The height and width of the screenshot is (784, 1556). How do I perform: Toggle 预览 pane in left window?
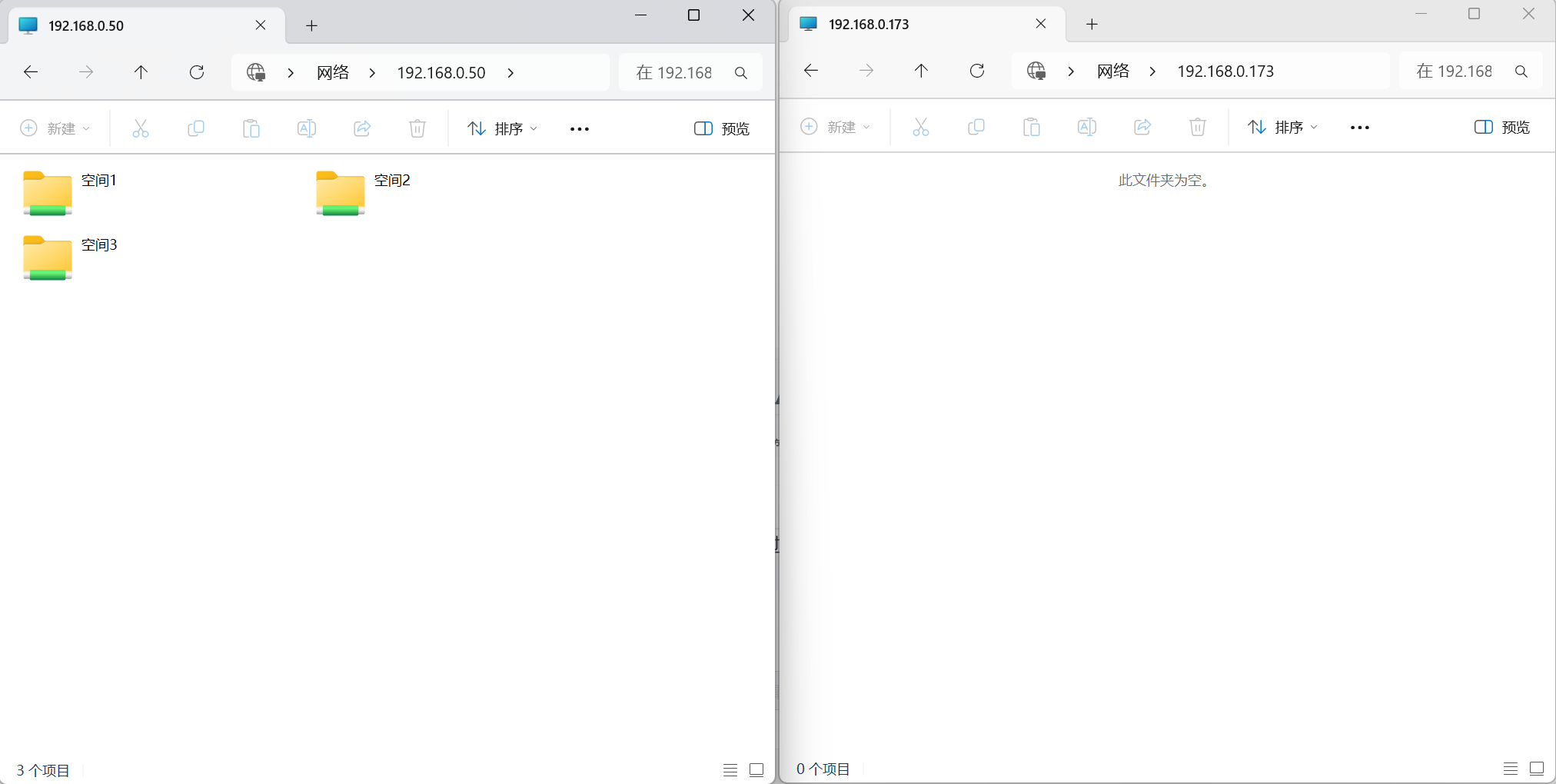point(722,128)
